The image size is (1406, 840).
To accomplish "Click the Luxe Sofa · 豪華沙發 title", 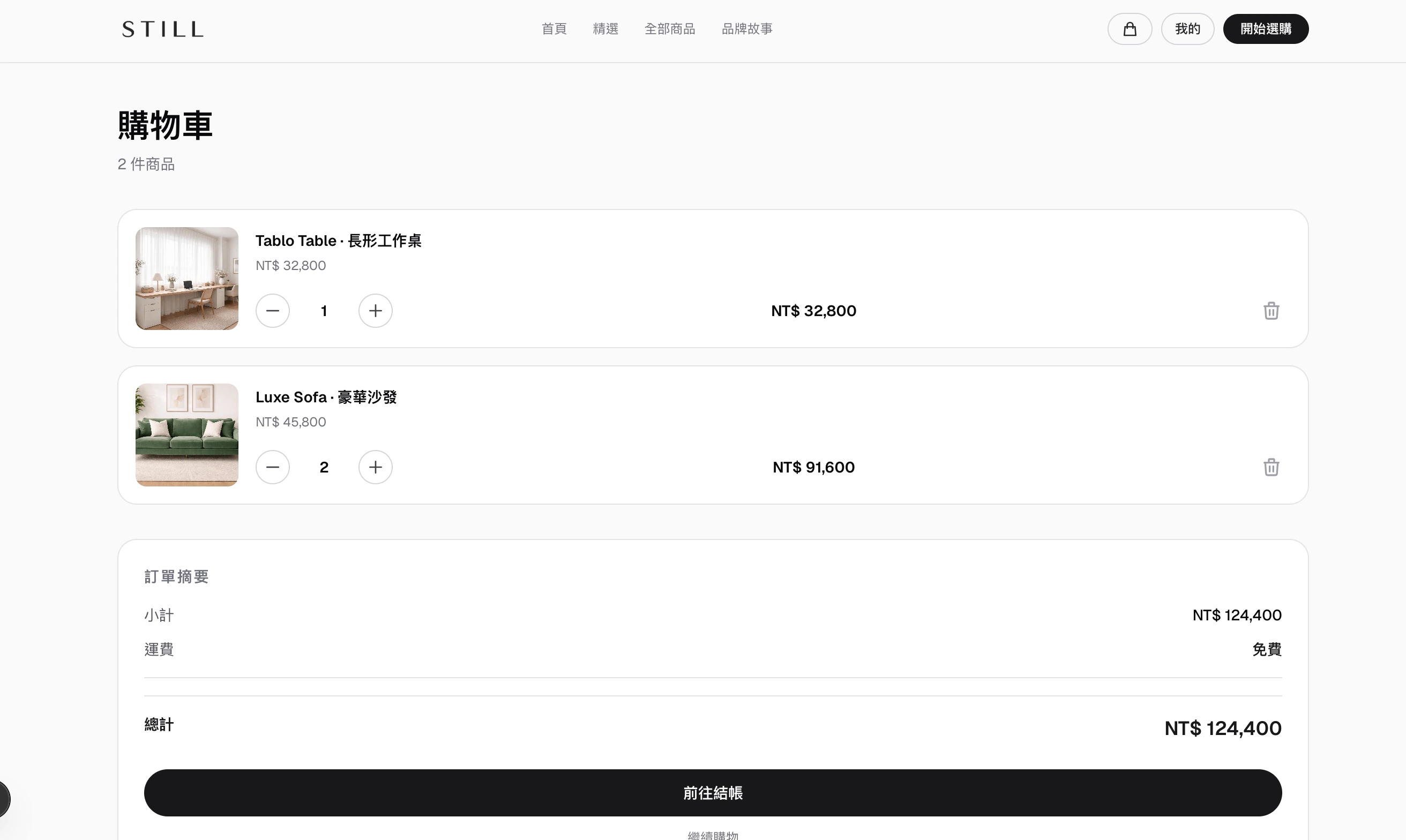I will click(325, 397).
